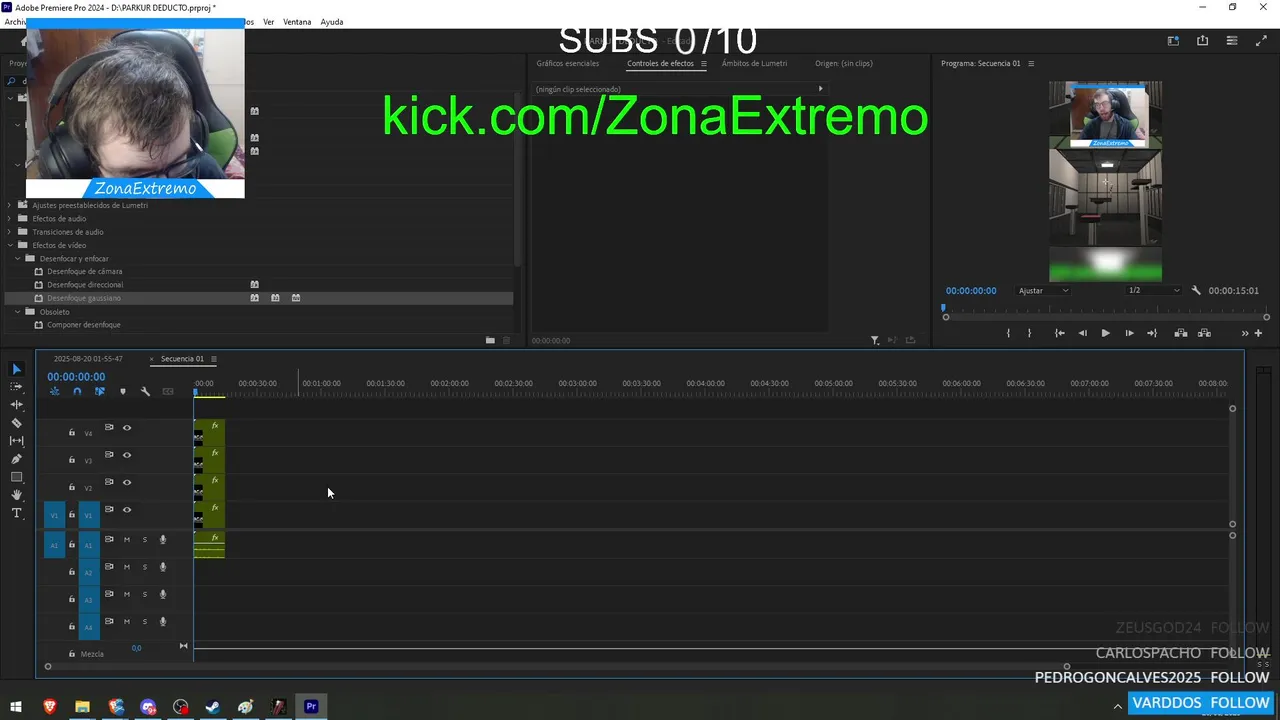Click the Extract button
This screenshot has height=720, width=1280.
tap(1204, 333)
